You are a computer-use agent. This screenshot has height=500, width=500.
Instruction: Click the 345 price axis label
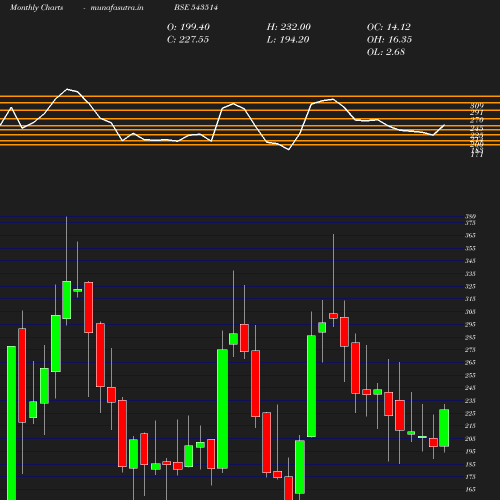[x=470, y=261]
